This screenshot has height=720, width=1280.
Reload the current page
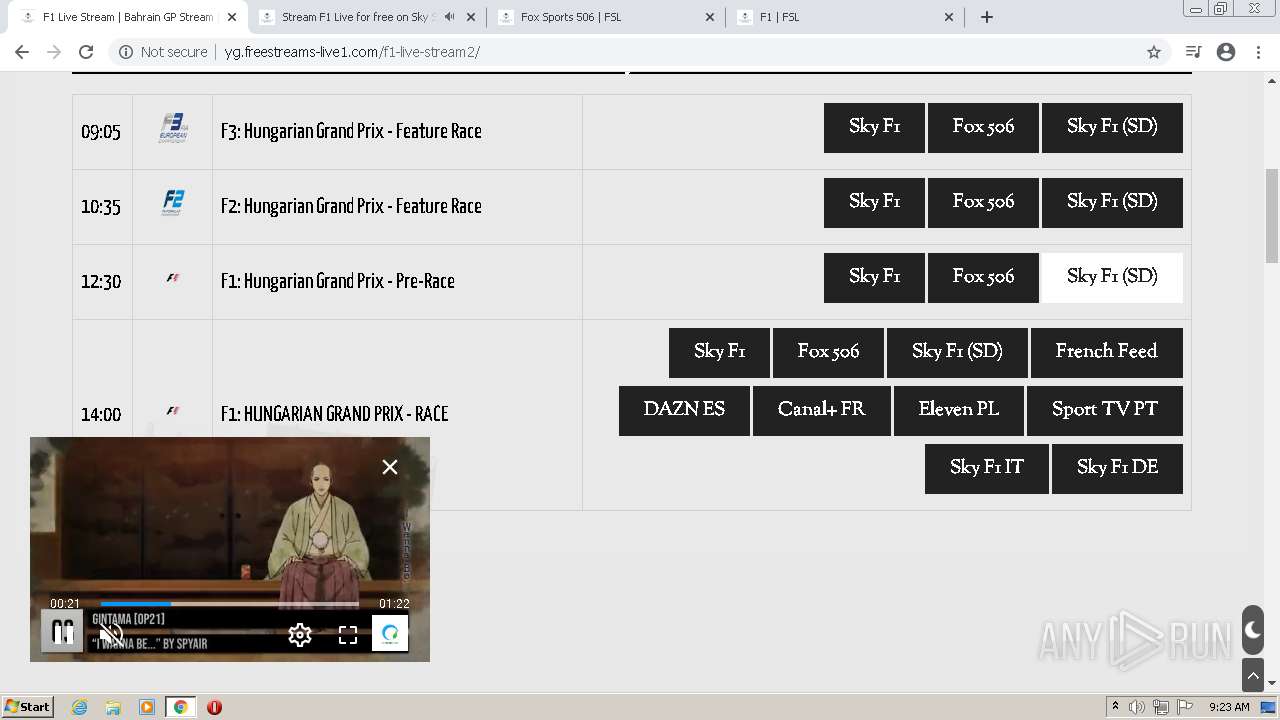point(86,52)
